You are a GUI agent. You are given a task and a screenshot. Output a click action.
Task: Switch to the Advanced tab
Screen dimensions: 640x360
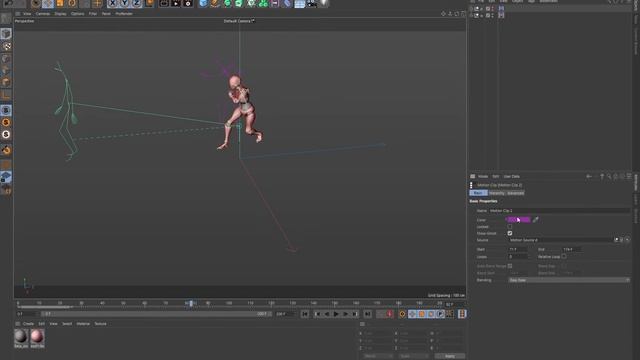coord(516,193)
